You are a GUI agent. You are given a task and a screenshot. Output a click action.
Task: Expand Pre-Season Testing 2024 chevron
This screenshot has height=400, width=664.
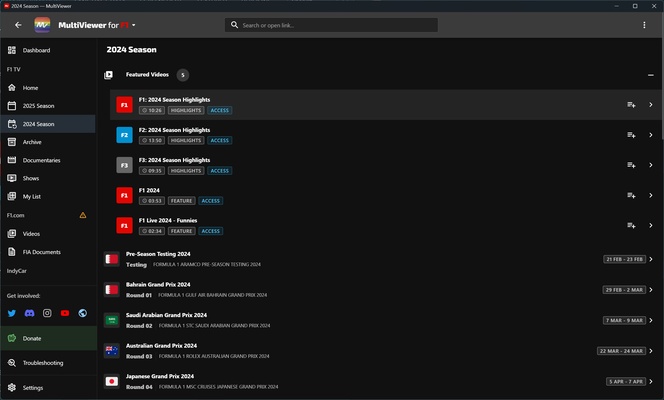[651, 259]
